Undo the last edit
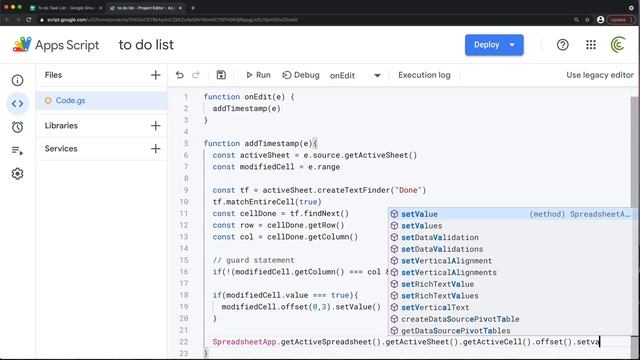Screen dimensions: 640x360 [180, 75]
